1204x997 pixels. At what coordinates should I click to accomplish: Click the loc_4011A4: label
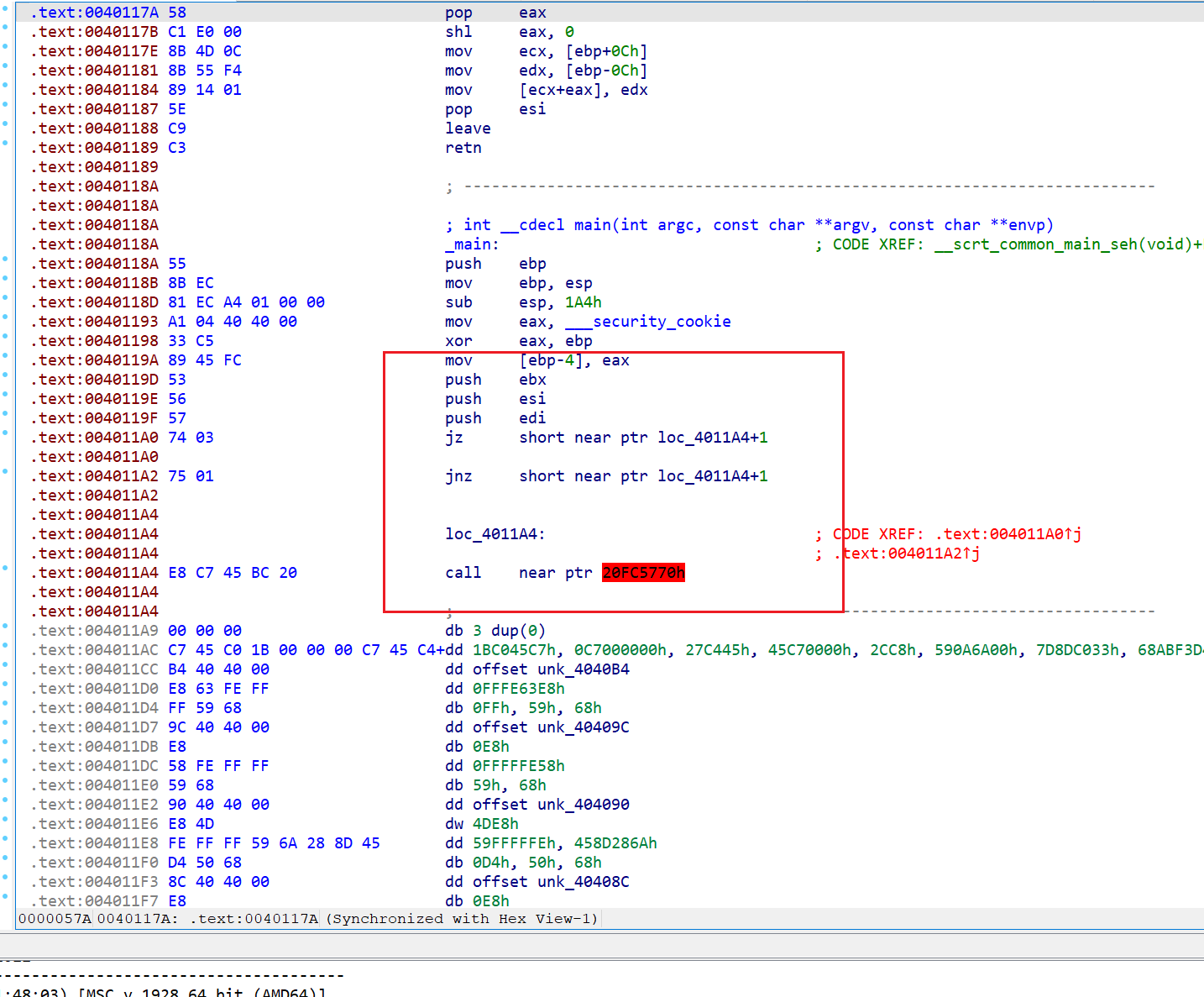coord(495,534)
